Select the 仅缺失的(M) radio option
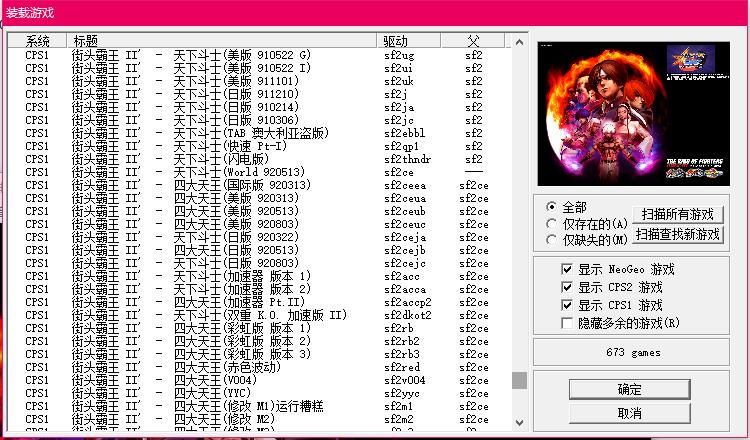Screen dimensions: 750x440 point(551,240)
